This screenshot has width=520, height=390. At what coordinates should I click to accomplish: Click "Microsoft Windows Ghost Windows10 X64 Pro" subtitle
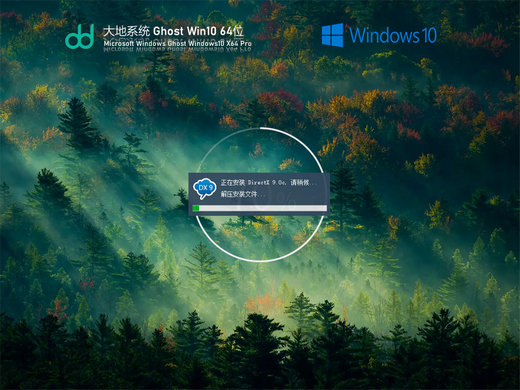click(x=177, y=43)
